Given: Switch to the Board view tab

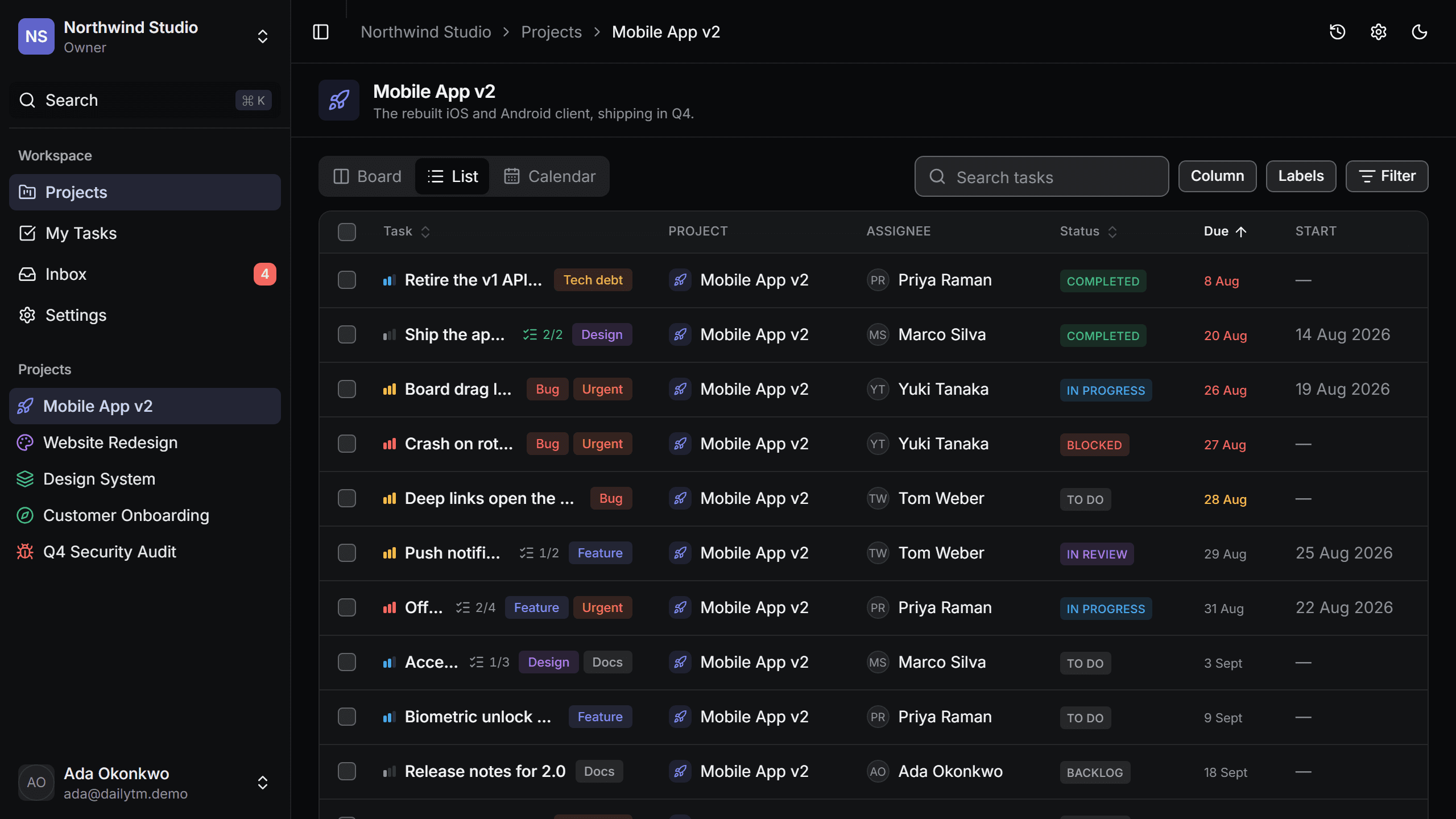Looking at the screenshot, I should [367, 176].
